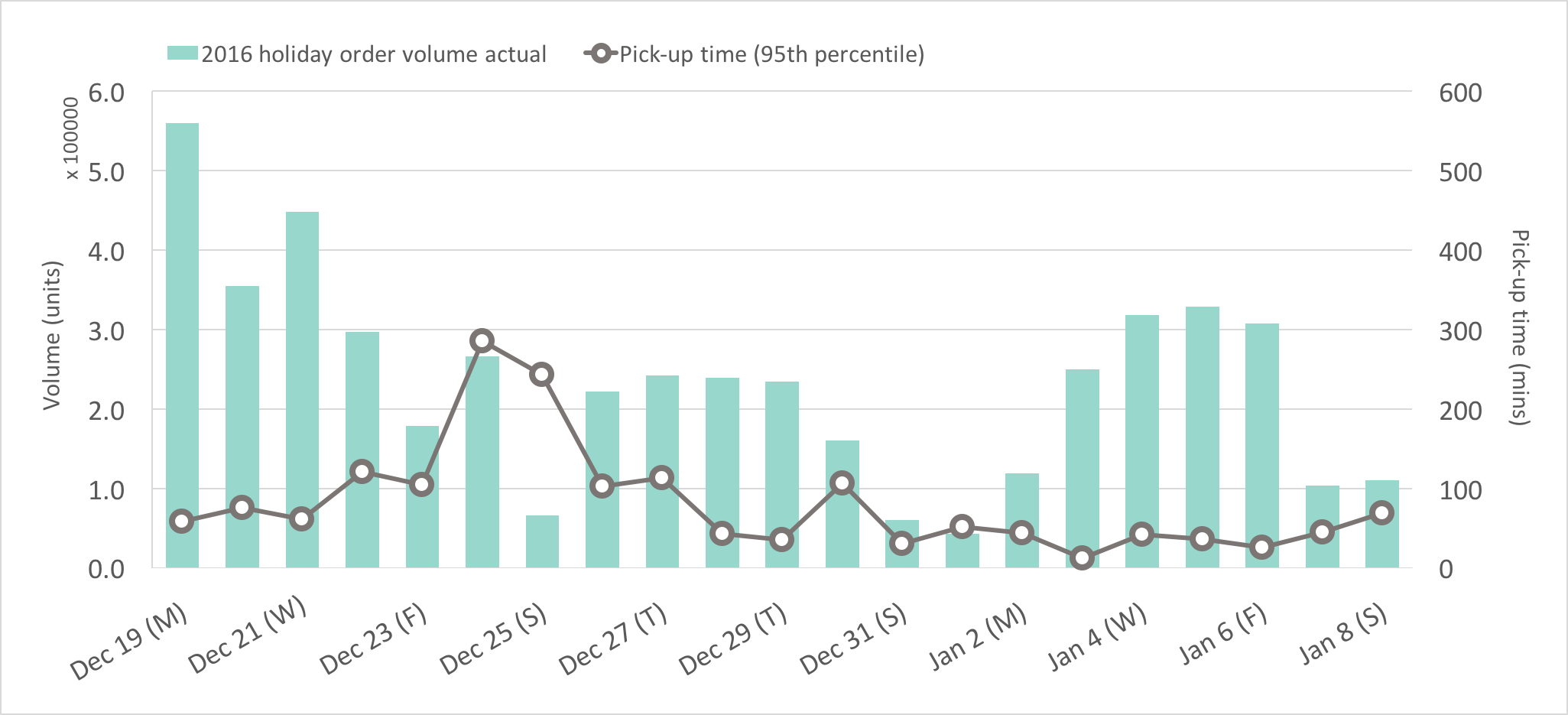This screenshot has width=1568, height=715.
Task: Click the lowest pick-up time marker on the line
Action: point(1082,558)
